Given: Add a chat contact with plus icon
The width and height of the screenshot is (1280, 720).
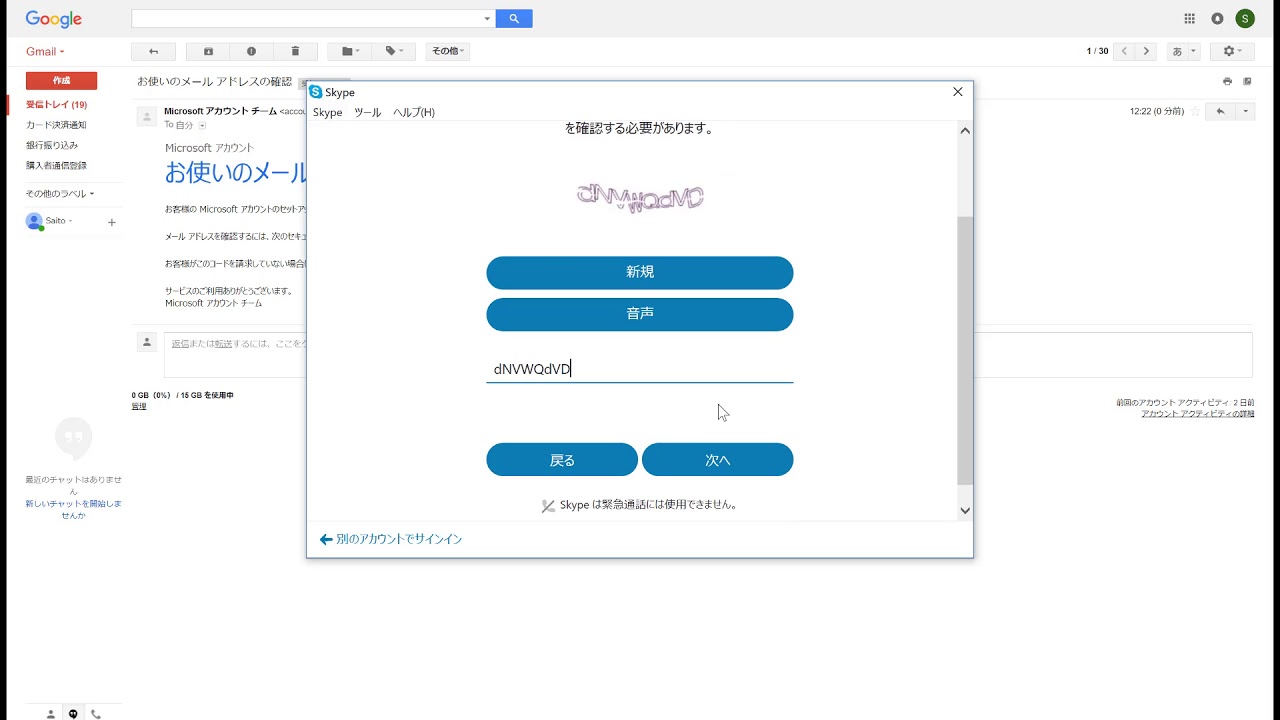Looking at the screenshot, I should point(112,222).
